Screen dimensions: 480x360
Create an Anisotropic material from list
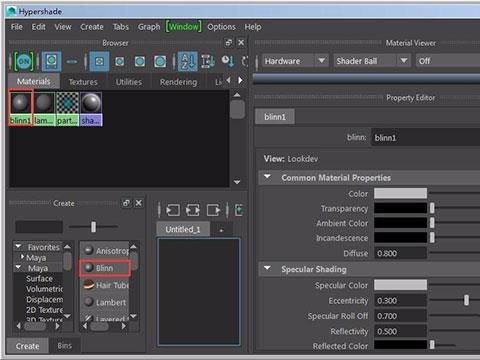[x=105, y=251]
